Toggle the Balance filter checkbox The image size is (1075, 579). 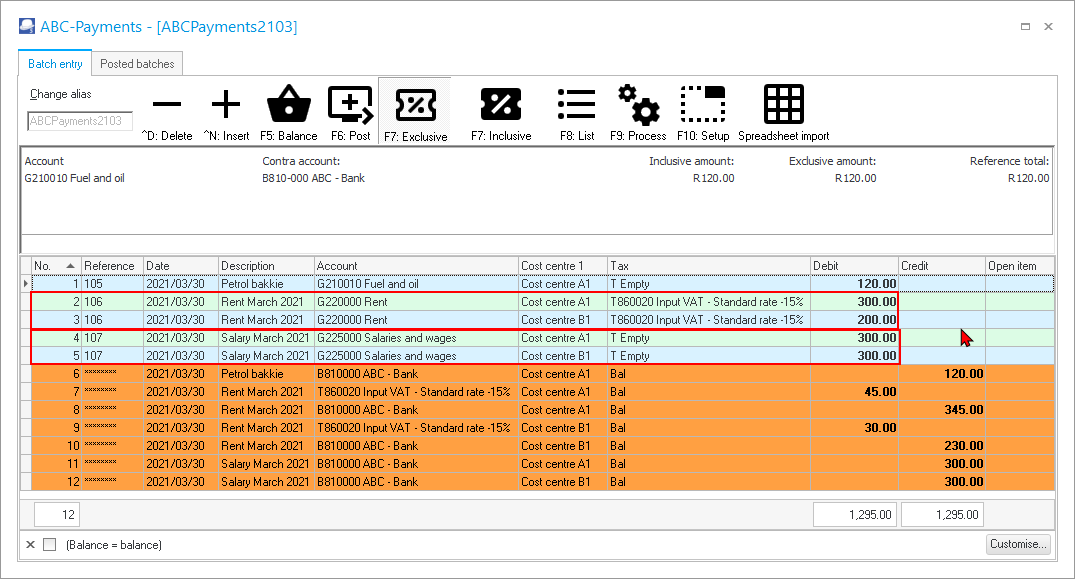point(50,545)
